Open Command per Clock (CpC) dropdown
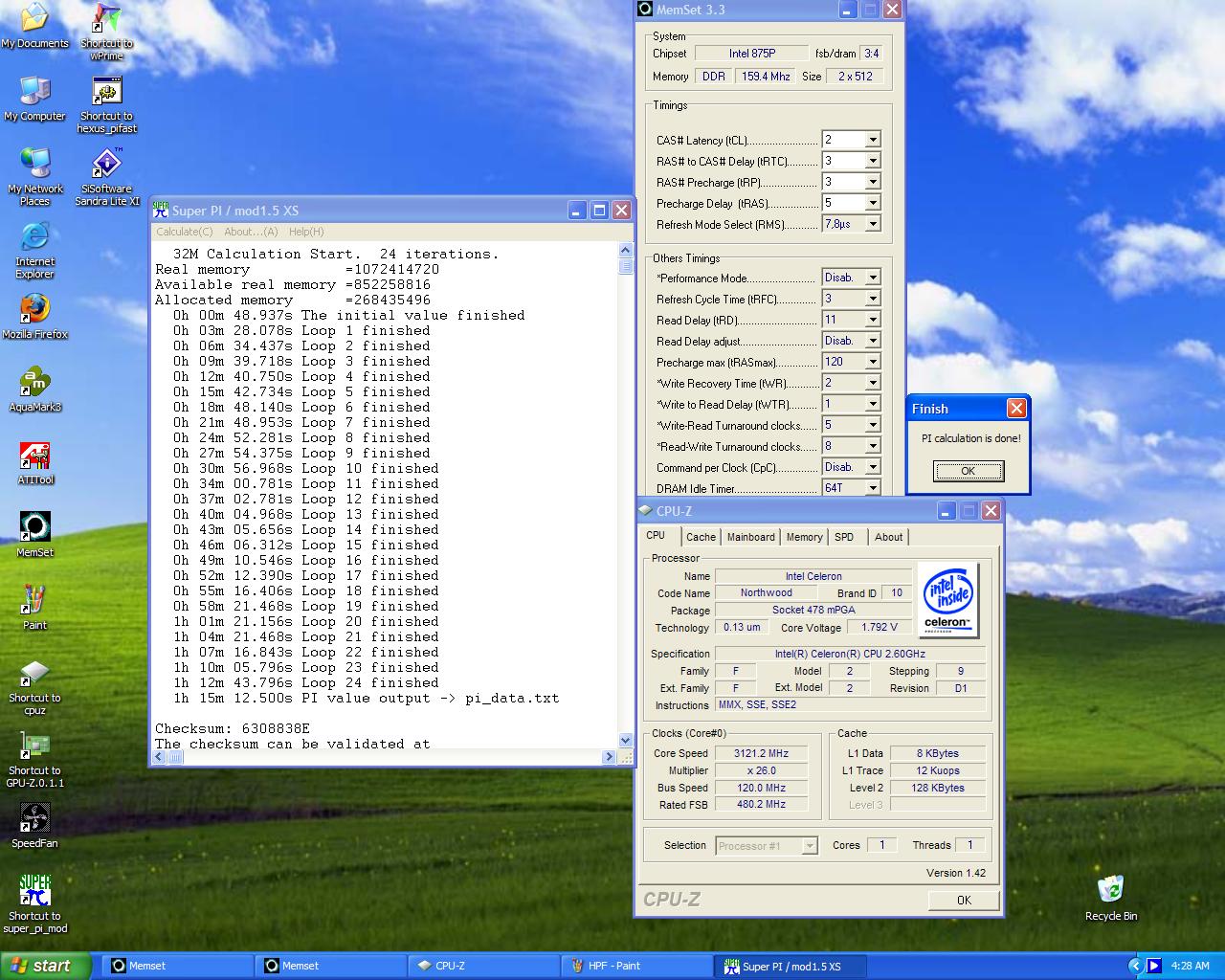Screen dimensions: 1225x980 [x=873, y=467]
